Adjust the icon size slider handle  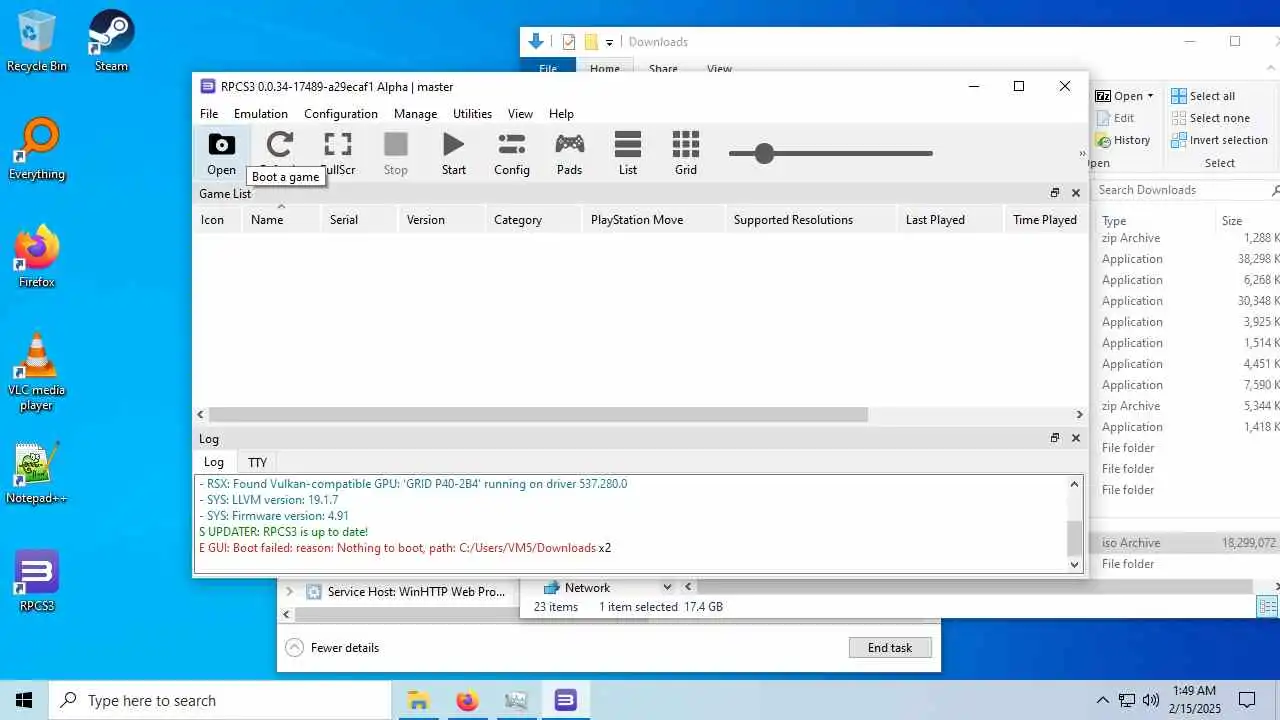coord(765,153)
